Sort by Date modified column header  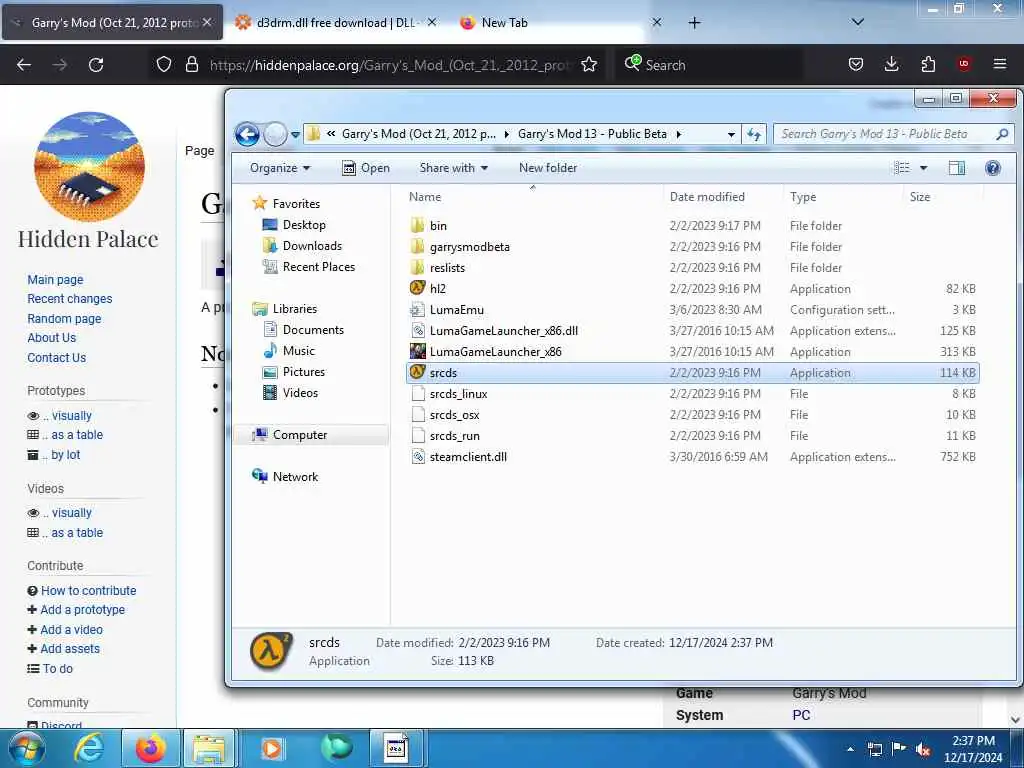707,197
